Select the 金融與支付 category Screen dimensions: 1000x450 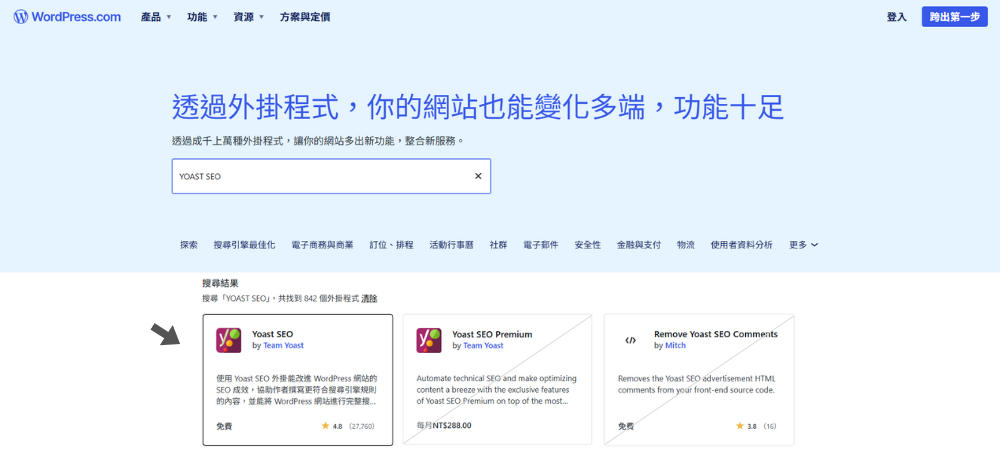pos(639,245)
